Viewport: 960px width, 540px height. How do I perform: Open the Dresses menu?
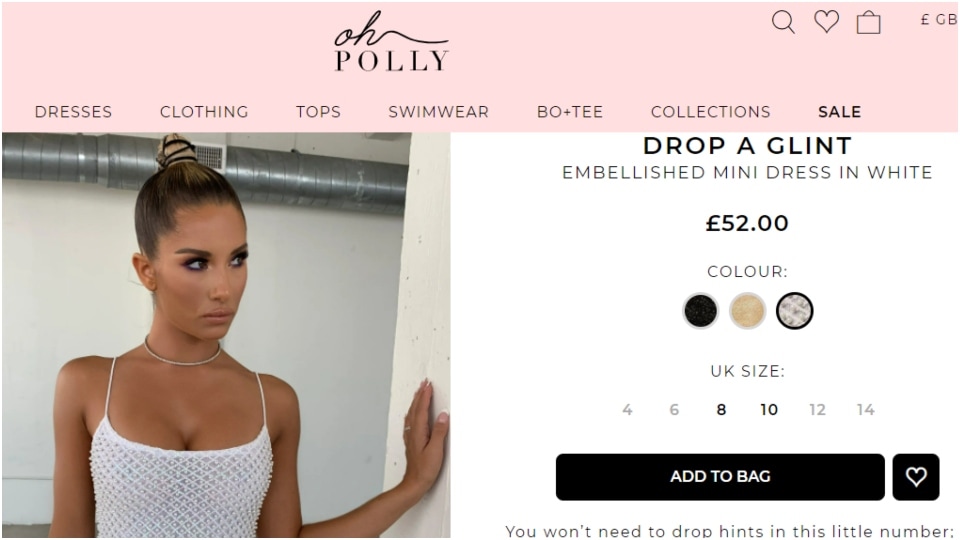[73, 112]
